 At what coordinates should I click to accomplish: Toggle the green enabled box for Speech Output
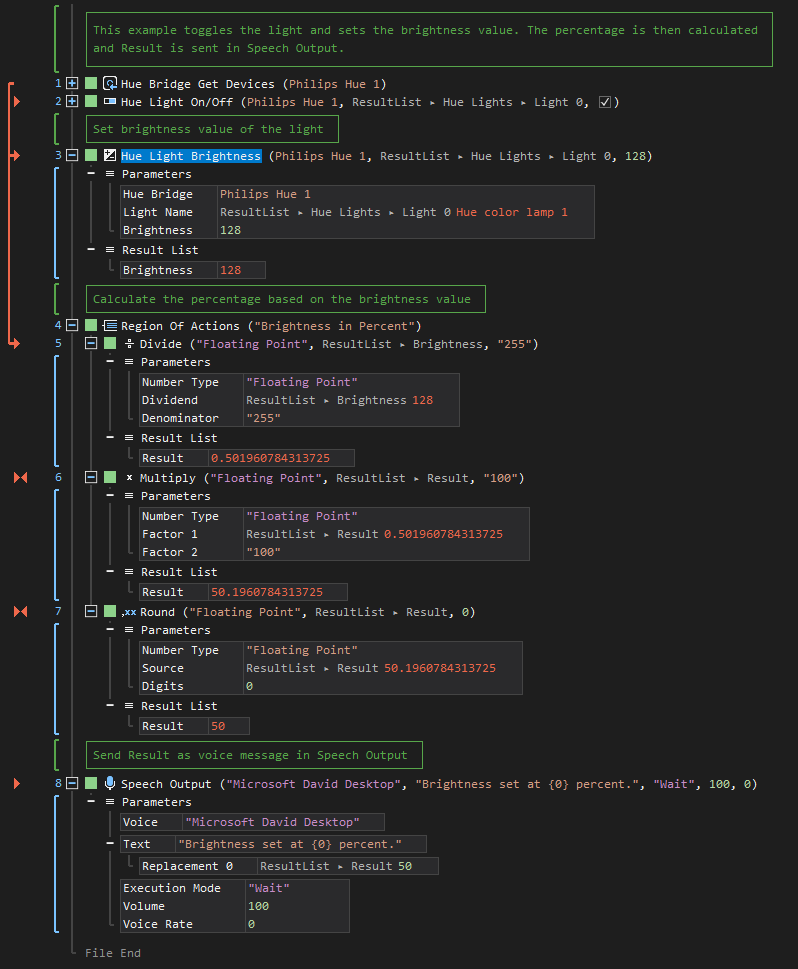click(x=91, y=784)
